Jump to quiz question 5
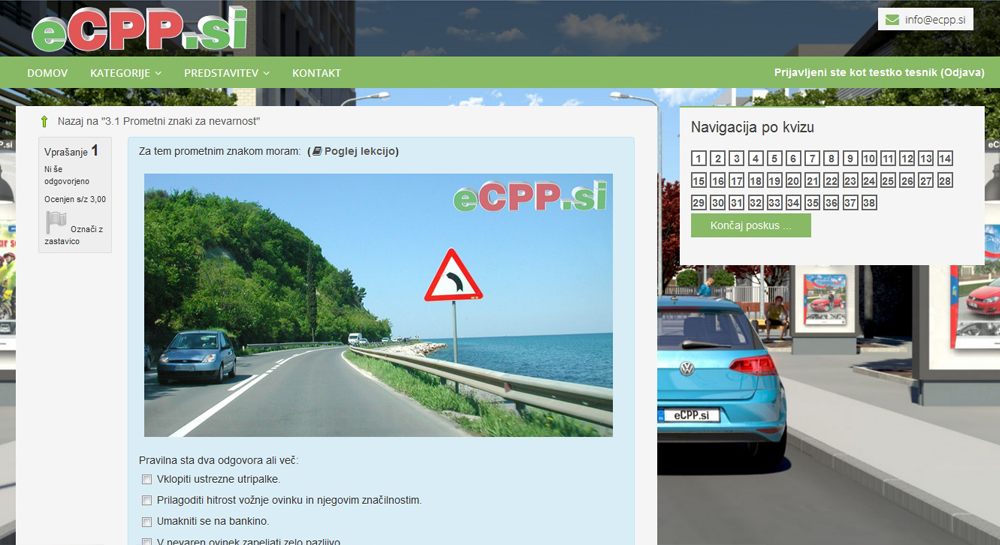This screenshot has width=1000, height=545. coord(774,158)
